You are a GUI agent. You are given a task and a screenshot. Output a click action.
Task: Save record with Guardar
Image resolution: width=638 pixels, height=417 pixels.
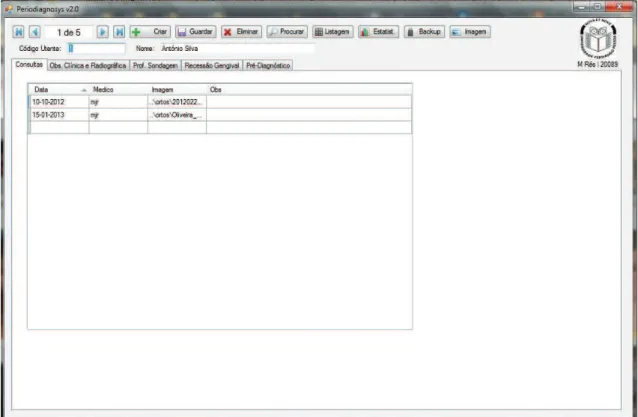point(195,32)
